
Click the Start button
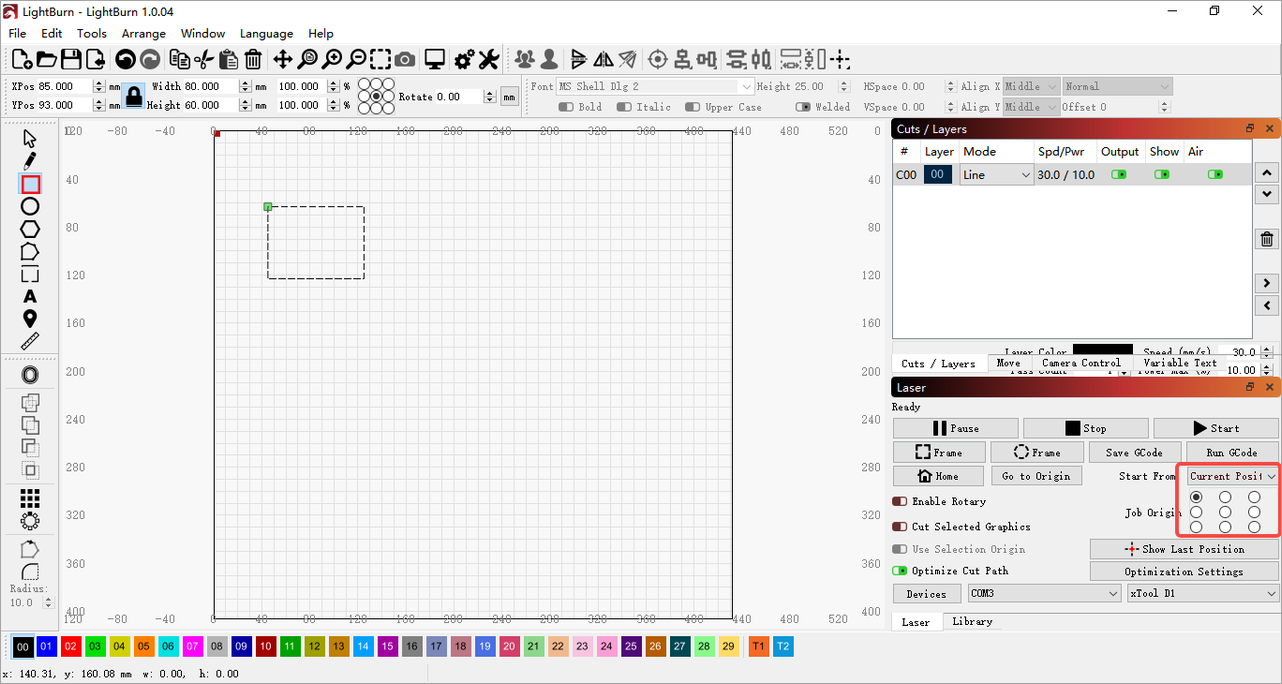[1216, 428]
